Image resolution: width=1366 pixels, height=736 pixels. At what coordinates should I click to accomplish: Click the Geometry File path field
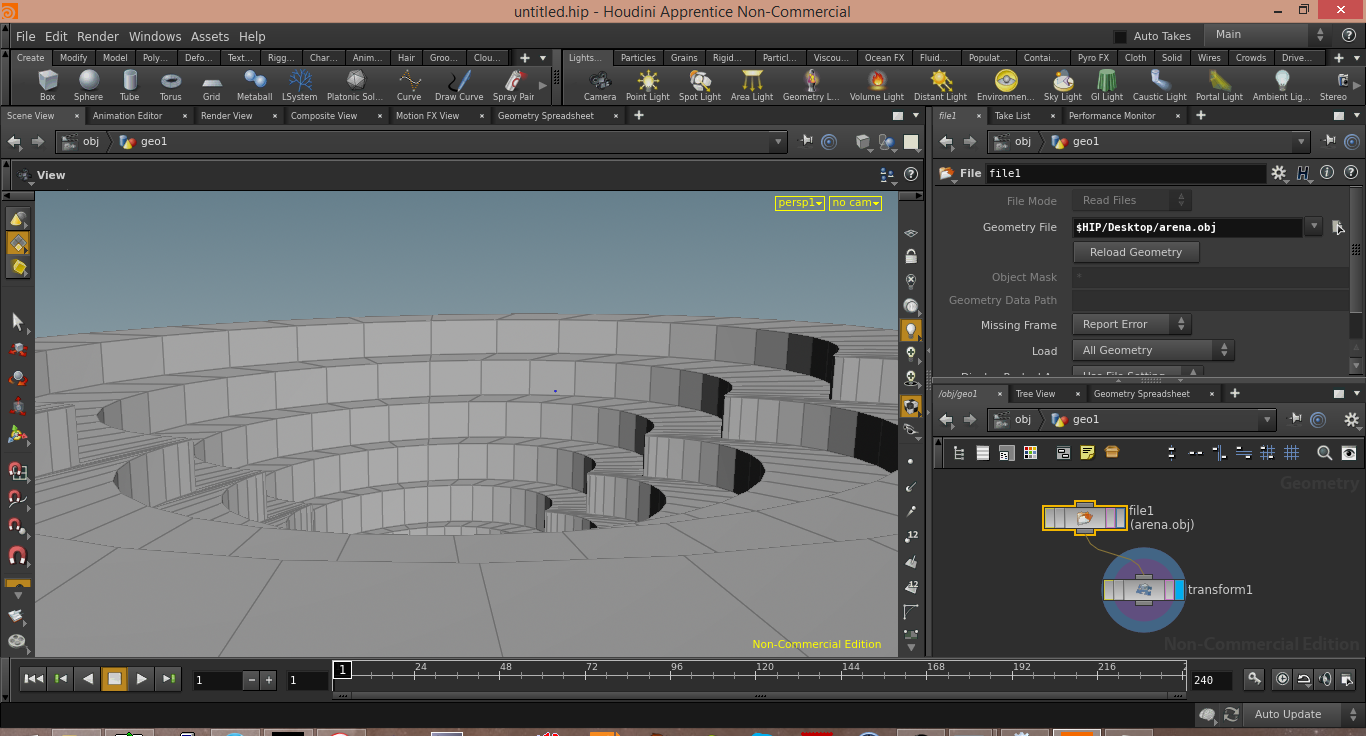click(1186, 227)
